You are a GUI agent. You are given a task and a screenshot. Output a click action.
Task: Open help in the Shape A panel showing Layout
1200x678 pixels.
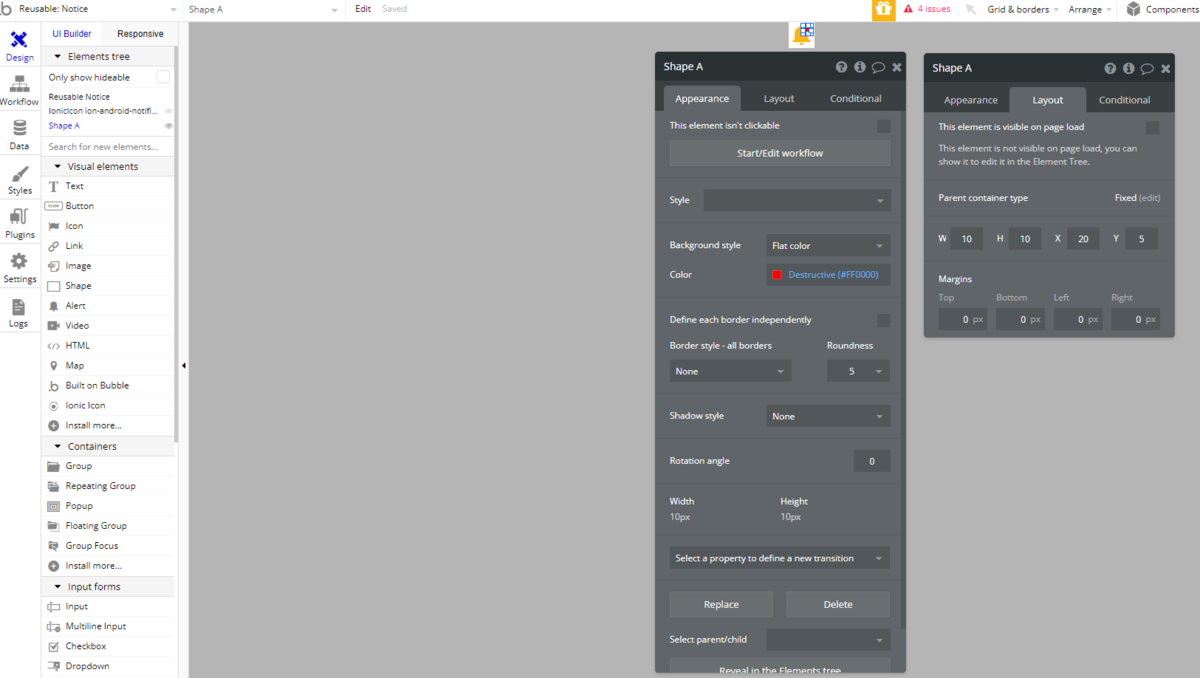pos(1110,68)
